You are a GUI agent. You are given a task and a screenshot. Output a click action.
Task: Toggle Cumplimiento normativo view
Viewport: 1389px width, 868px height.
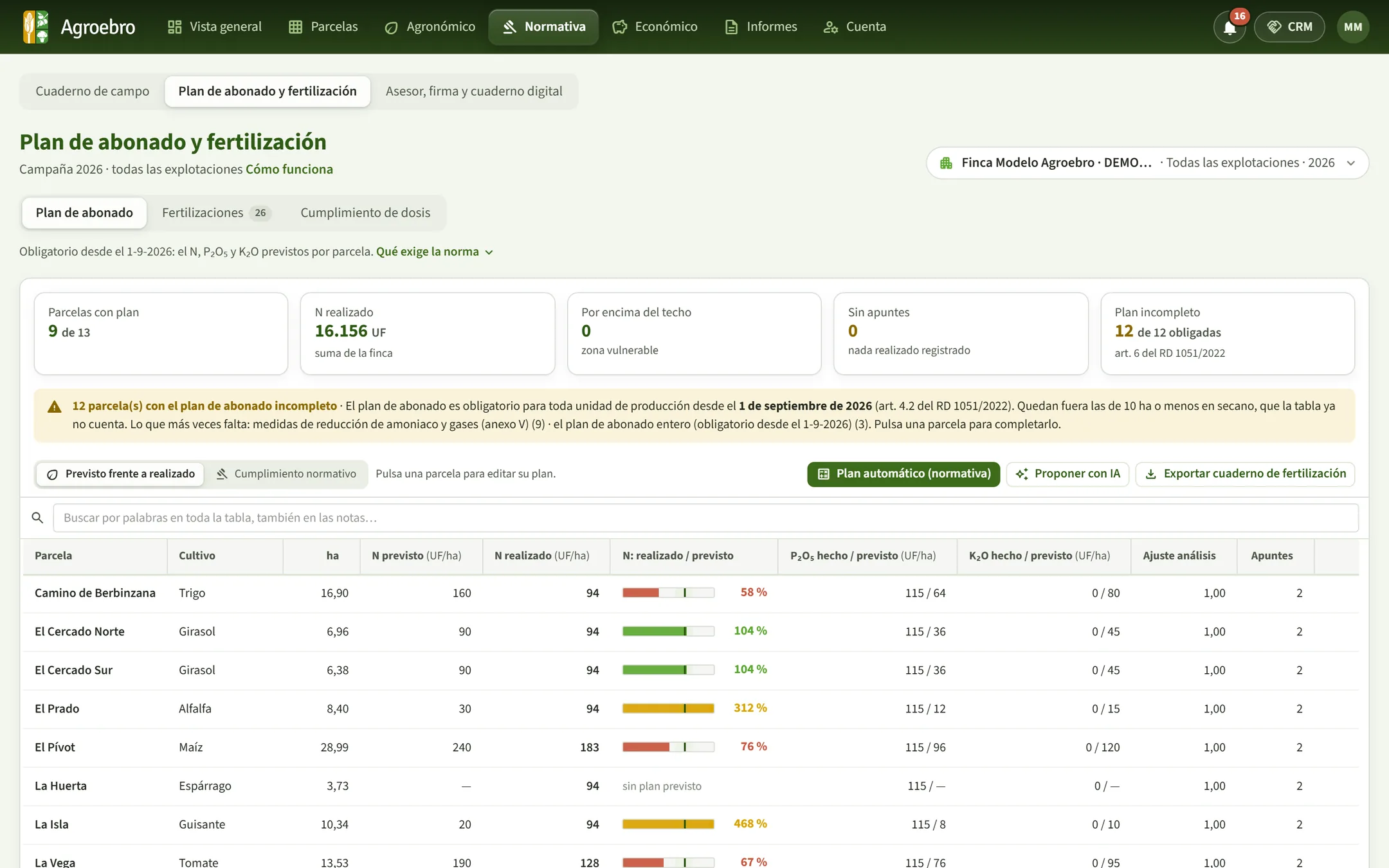click(286, 474)
